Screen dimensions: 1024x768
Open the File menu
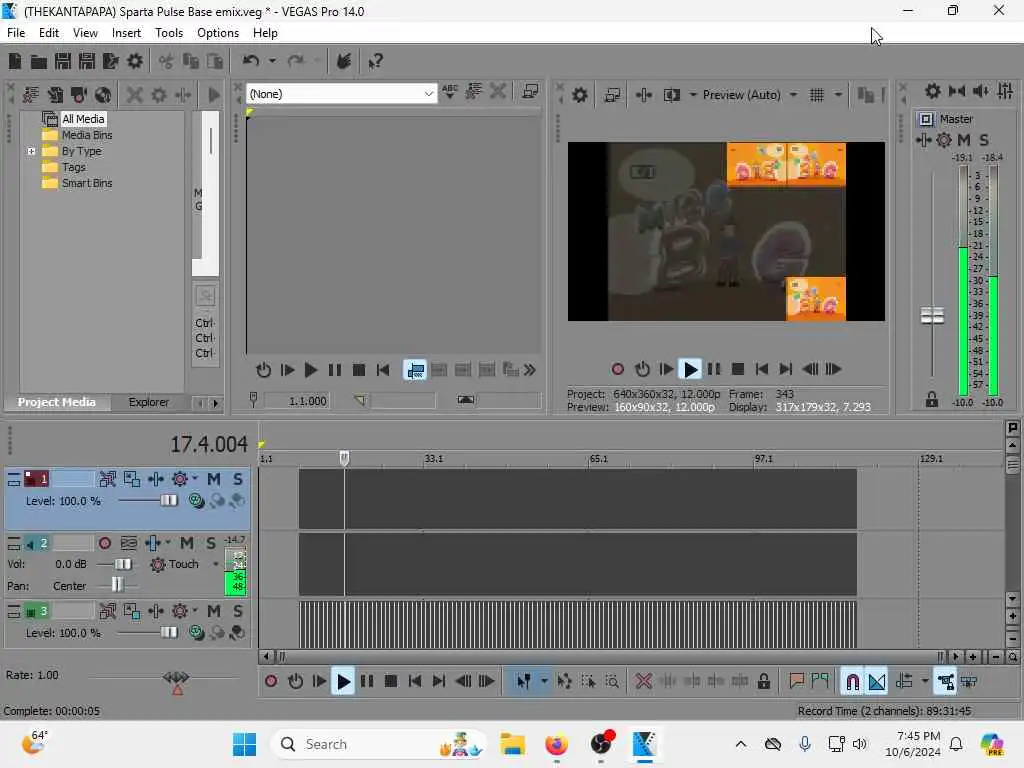coord(16,33)
